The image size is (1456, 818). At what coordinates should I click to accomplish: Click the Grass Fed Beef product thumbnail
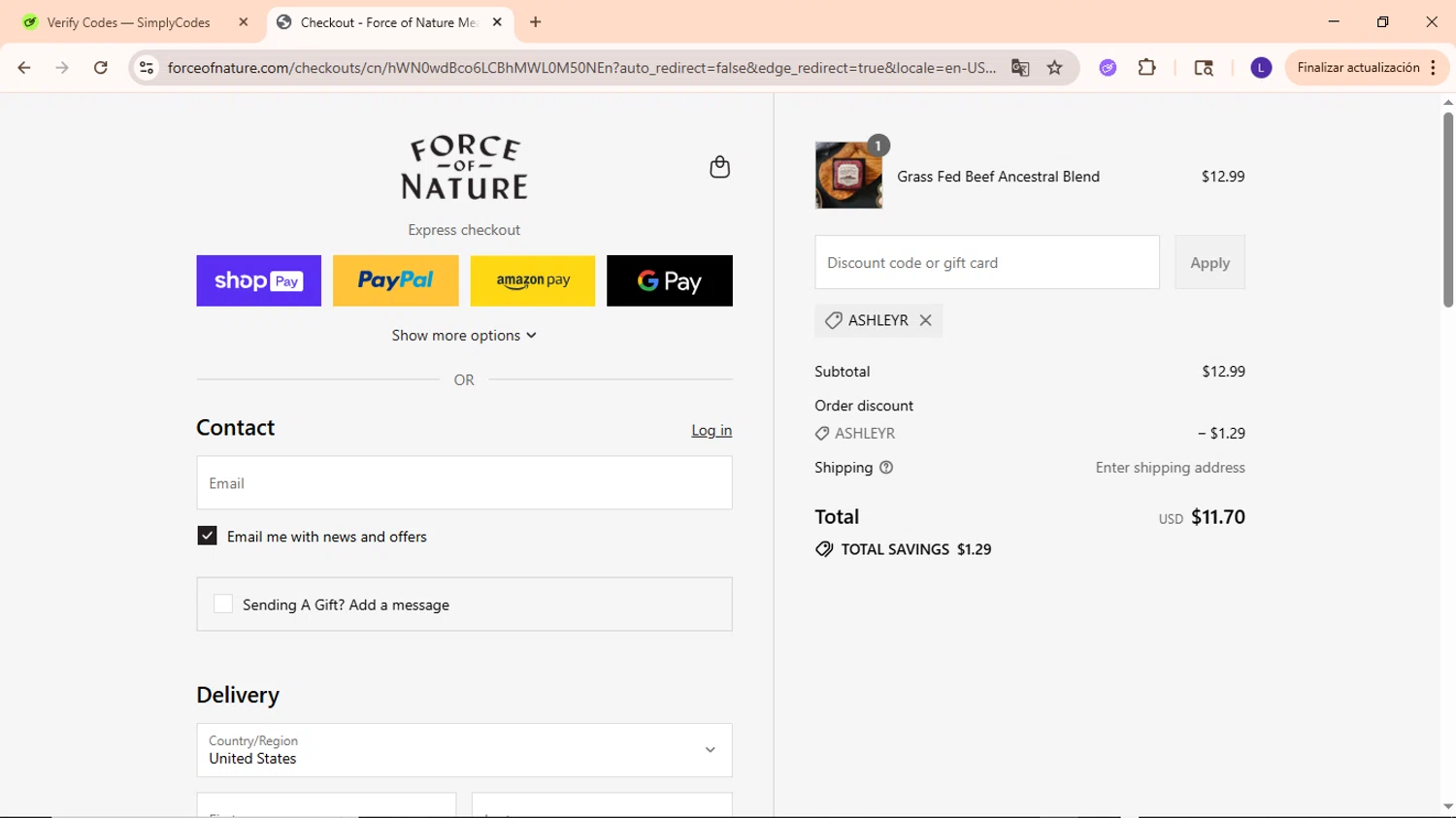(848, 176)
